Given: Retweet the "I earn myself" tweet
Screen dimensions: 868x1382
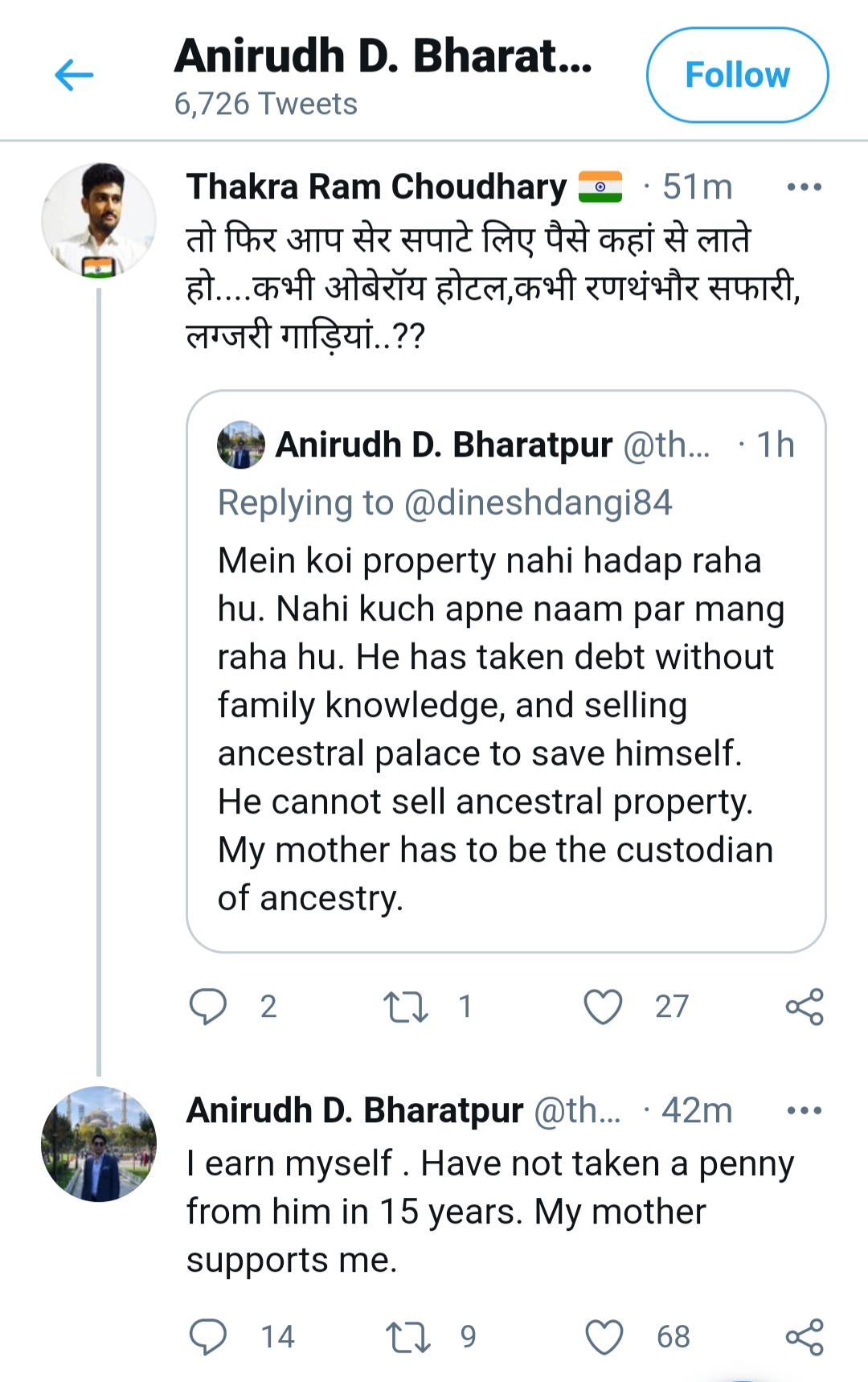Looking at the screenshot, I should pos(407,1337).
